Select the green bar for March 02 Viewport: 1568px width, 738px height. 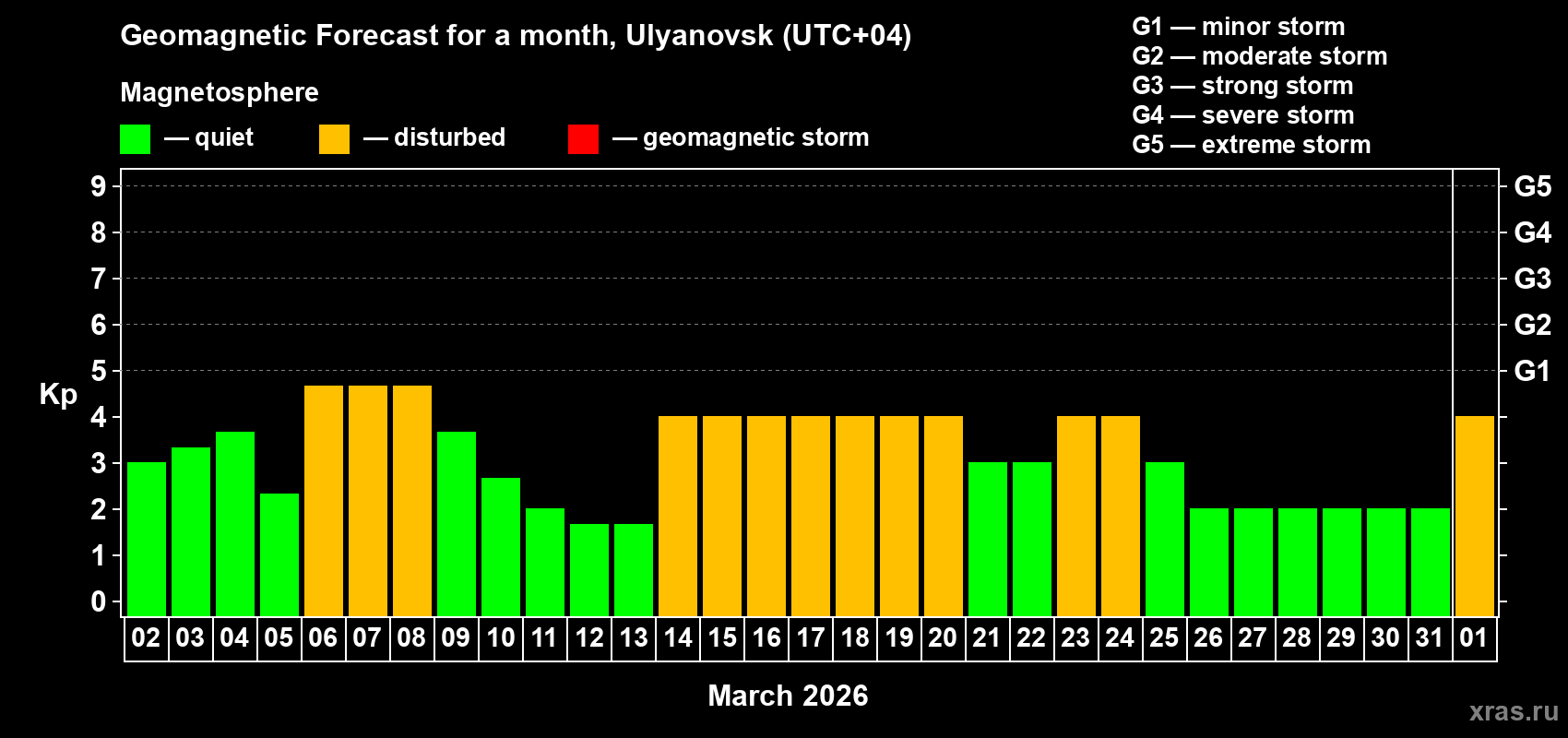pyautogui.click(x=147, y=540)
